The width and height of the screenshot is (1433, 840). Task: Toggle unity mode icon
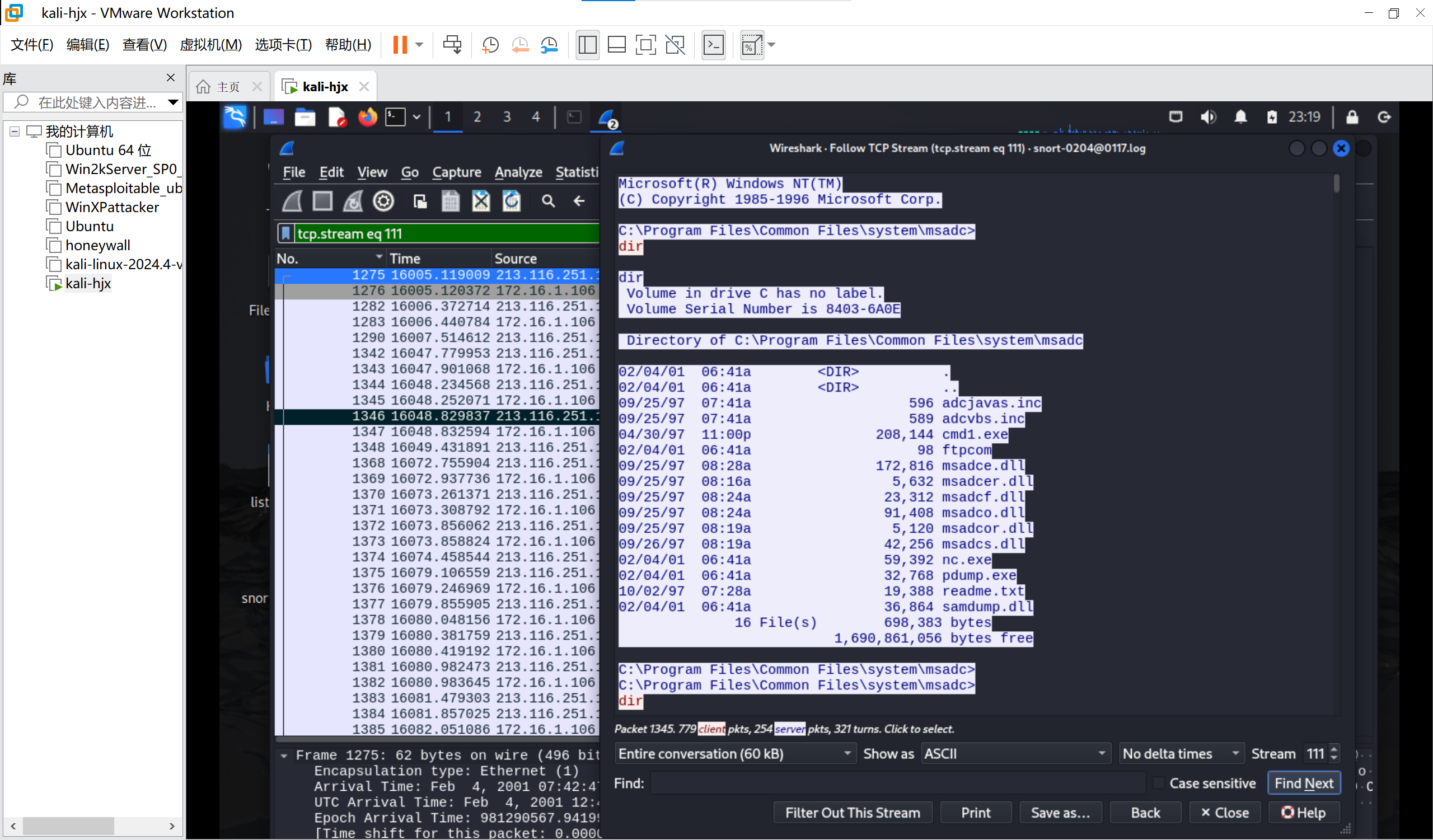click(x=675, y=44)
